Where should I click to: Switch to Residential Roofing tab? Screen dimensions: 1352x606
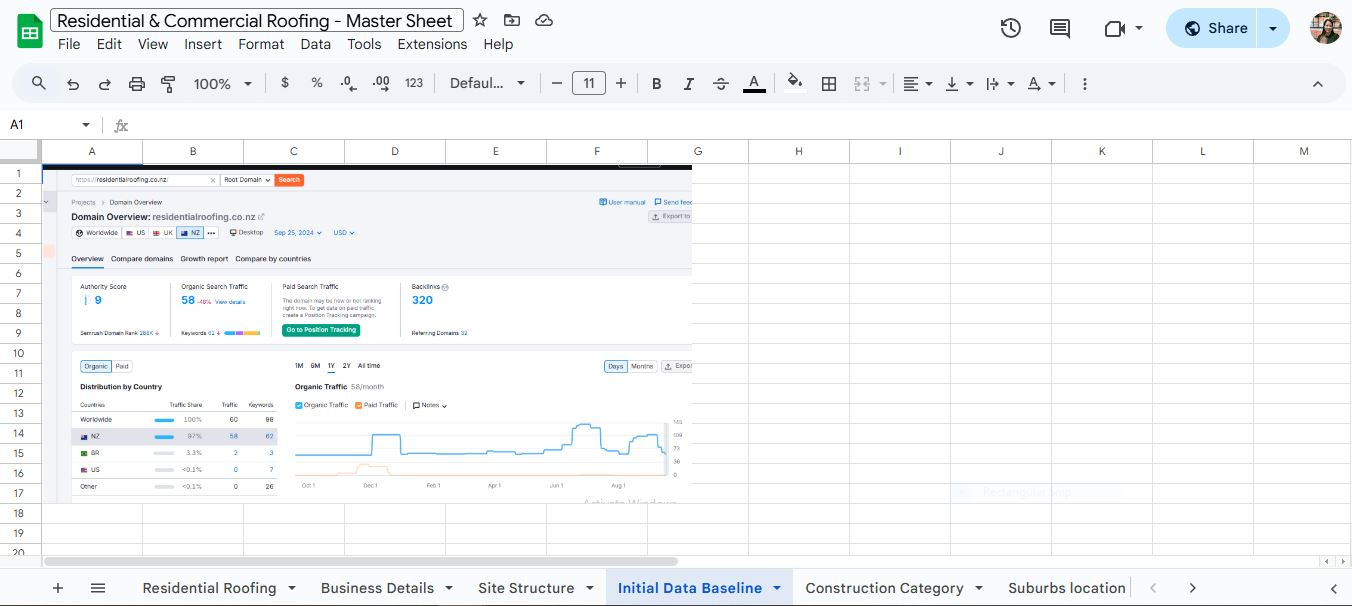(x=219, y=588)
